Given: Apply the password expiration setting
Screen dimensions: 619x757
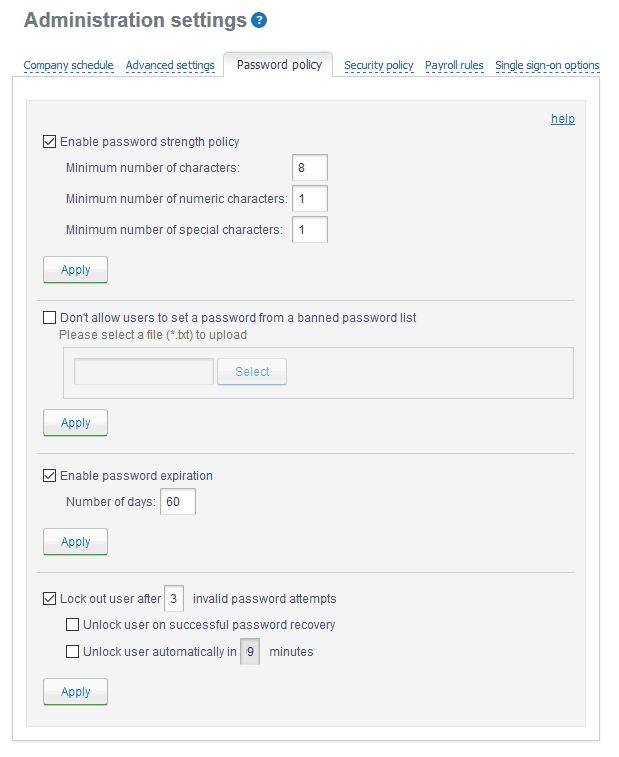Looking at the screenshot, I should point(75,542).
